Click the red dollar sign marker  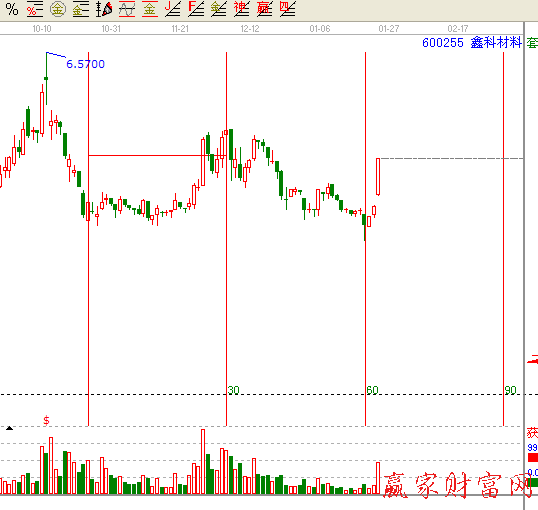[x=46, y=420]
